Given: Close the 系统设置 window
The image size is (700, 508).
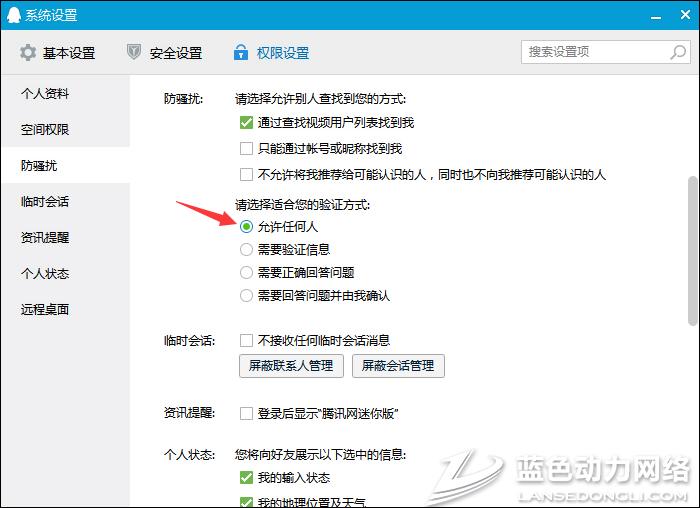Looking at the screenshot, I should coord(684,15).
